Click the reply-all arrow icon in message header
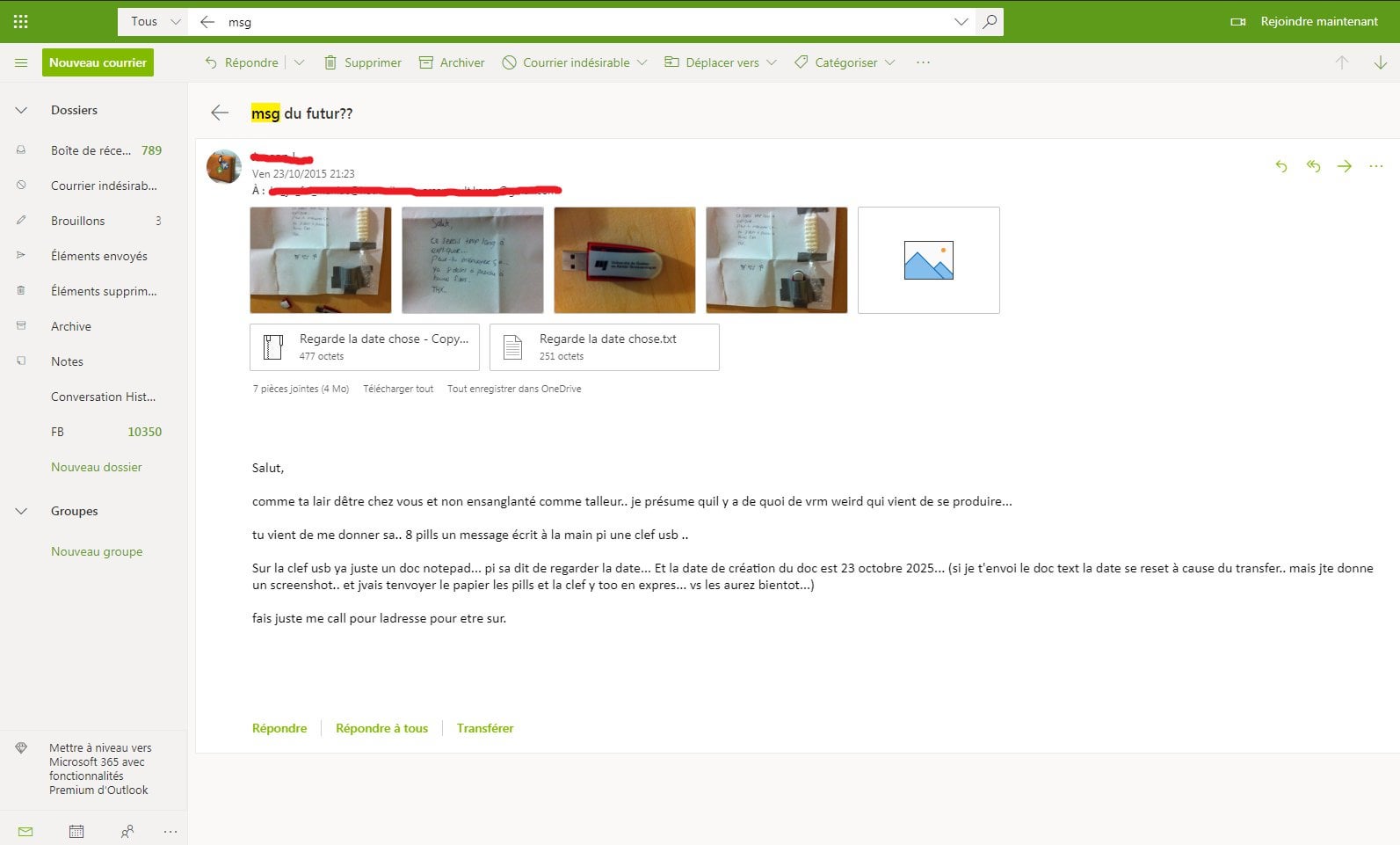Screen dimensions: 1400x845 pos(1313,166)
